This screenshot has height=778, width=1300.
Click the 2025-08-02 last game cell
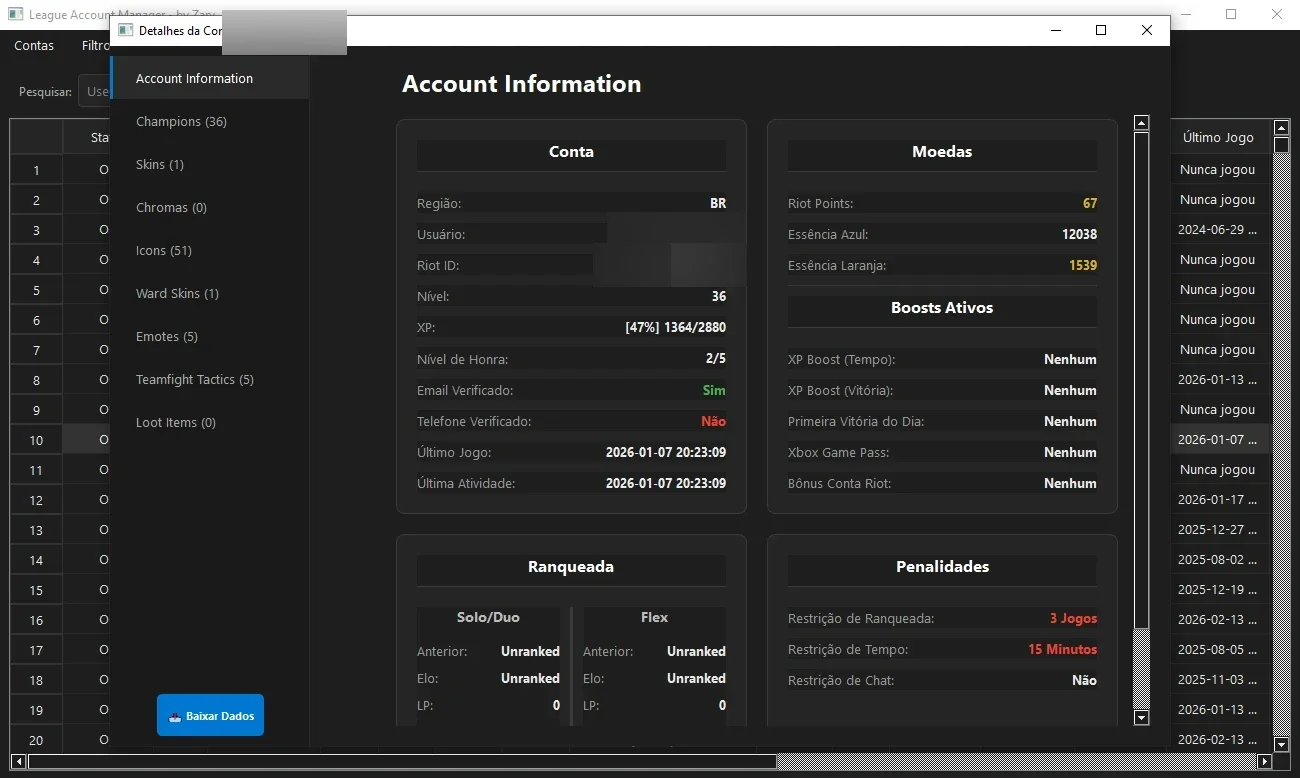(x=1218, y=559)
